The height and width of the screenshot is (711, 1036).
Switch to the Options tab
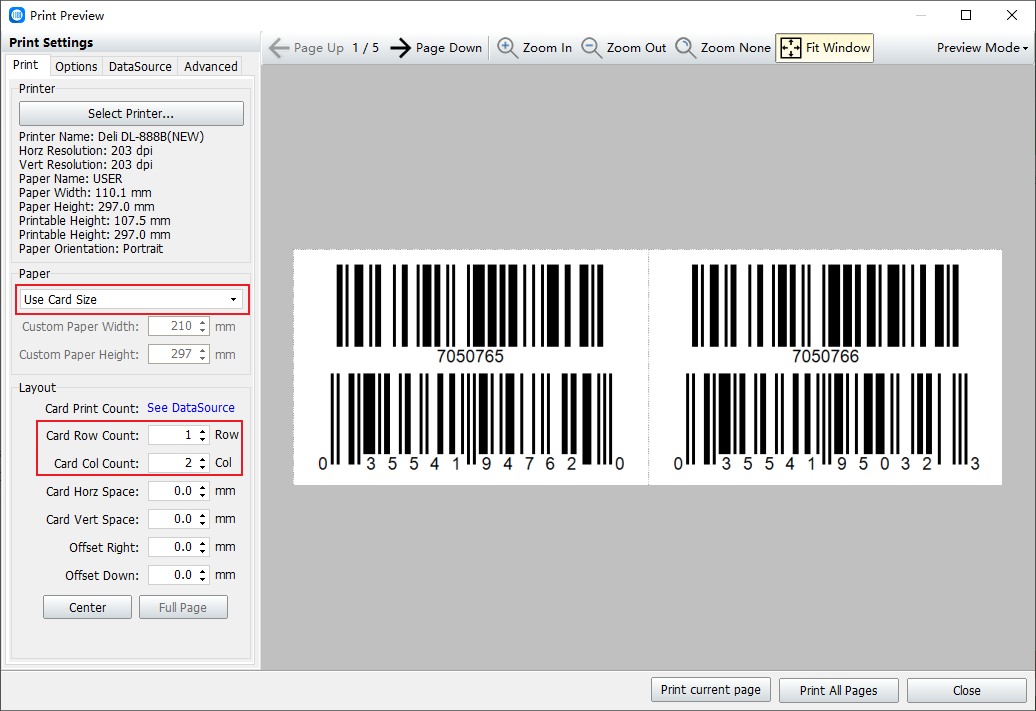tap(76, 67)
